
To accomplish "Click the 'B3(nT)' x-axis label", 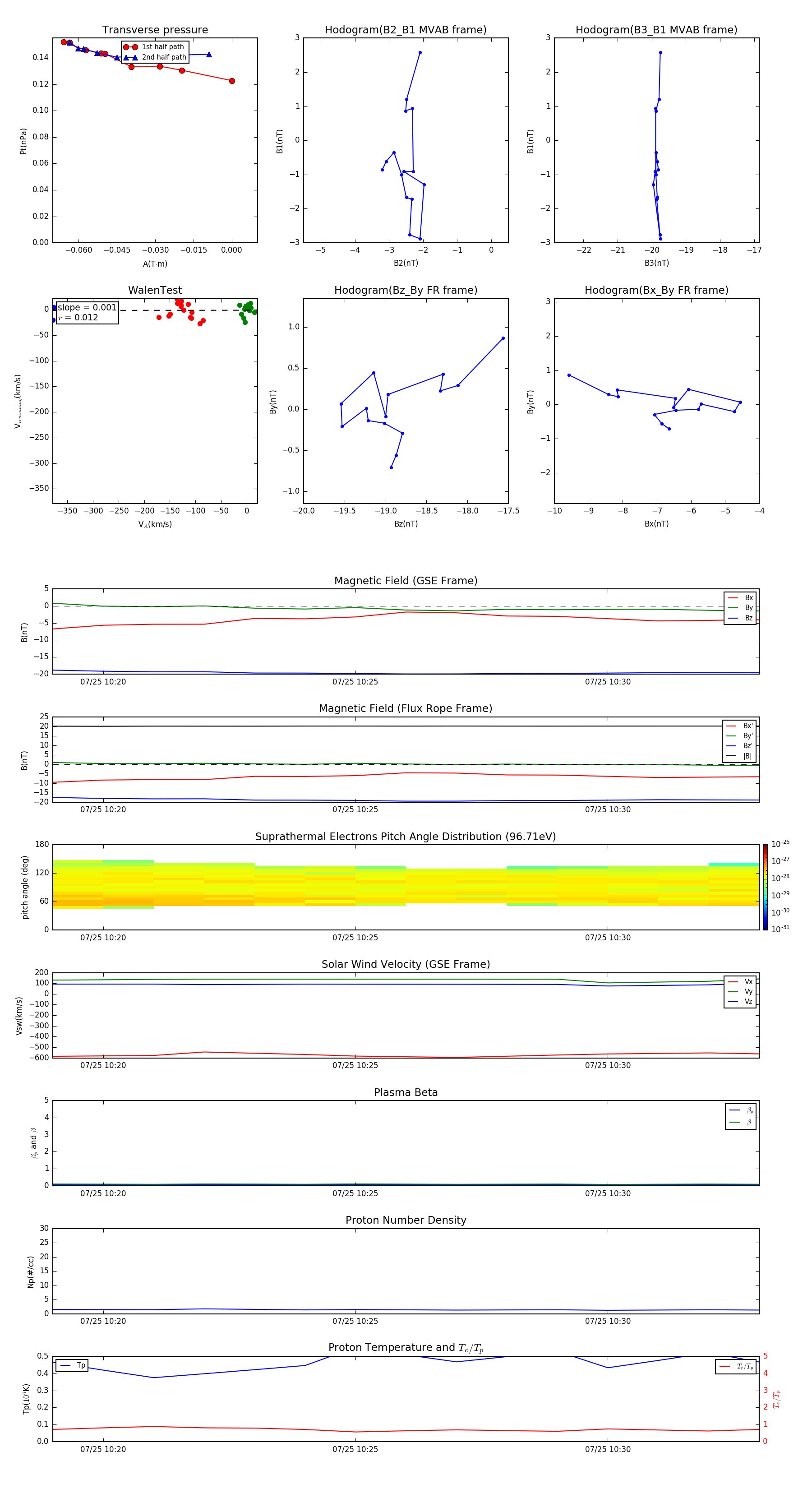I will 656,263.
